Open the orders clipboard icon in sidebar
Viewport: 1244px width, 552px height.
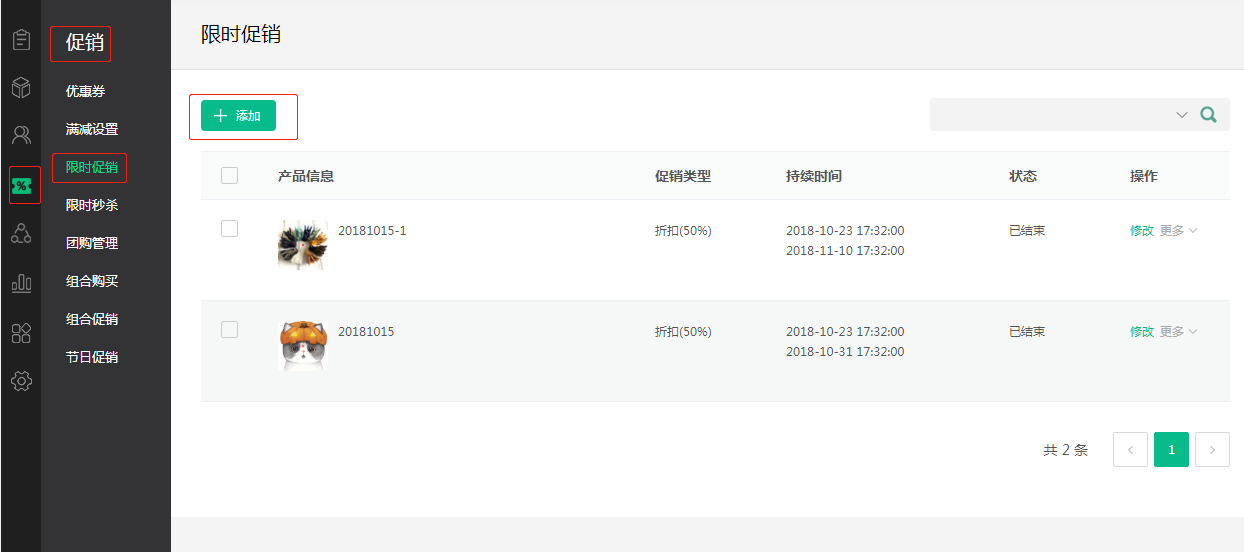21,40
